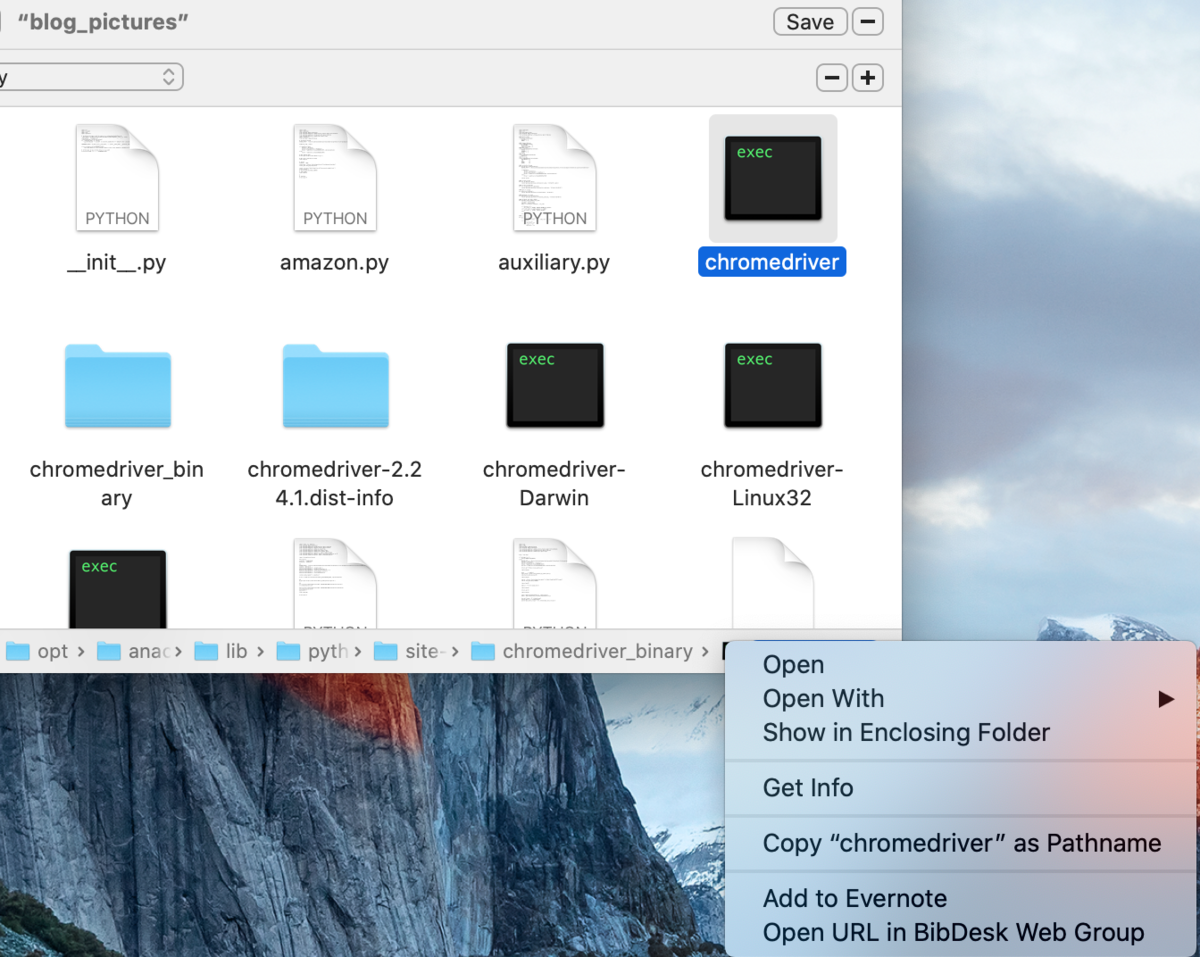
Task: Choose Get Info from context menu
Action: click(x=808, y=788)
